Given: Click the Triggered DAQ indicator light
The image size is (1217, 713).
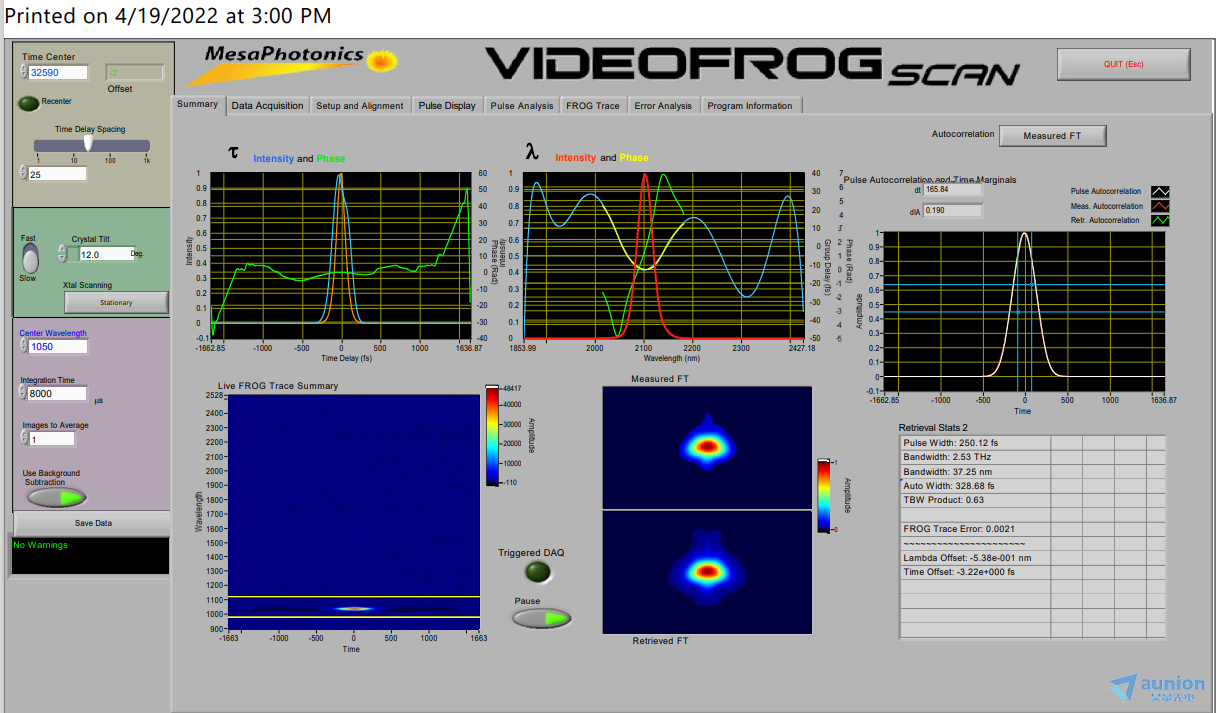Looking at the screenshot, I should [x=539, y=572].
